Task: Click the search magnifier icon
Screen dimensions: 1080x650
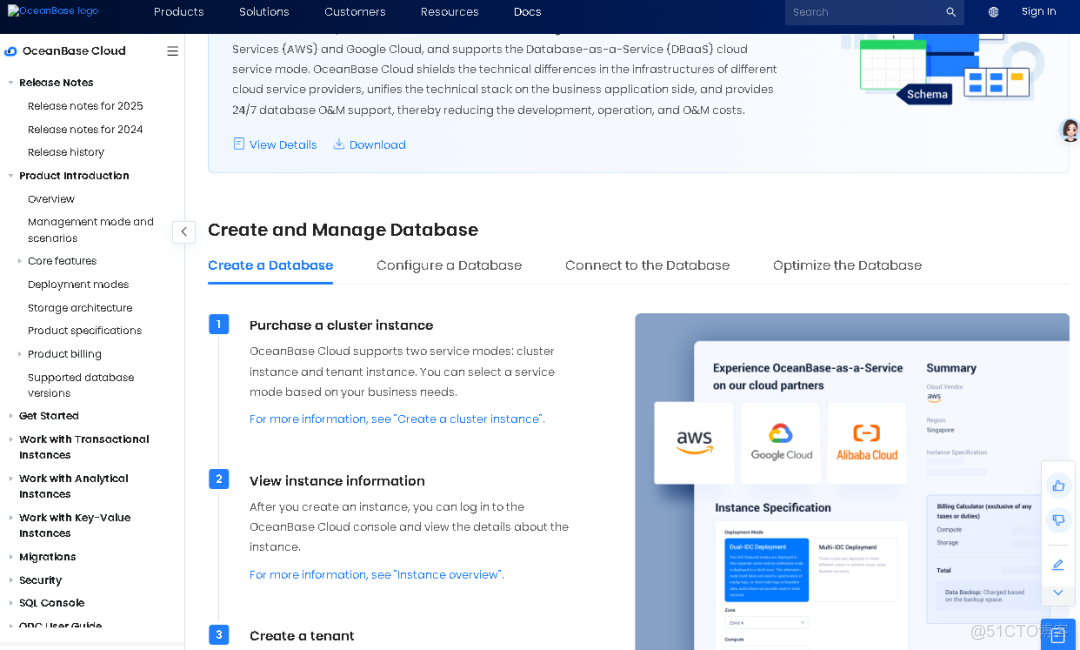Action: coord(950,12)
